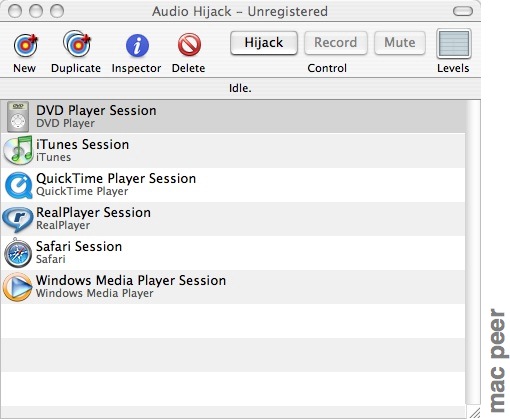510x419 pixels.
Task: Click the iTunes music note icon
Action: click(x=18, y=150)
